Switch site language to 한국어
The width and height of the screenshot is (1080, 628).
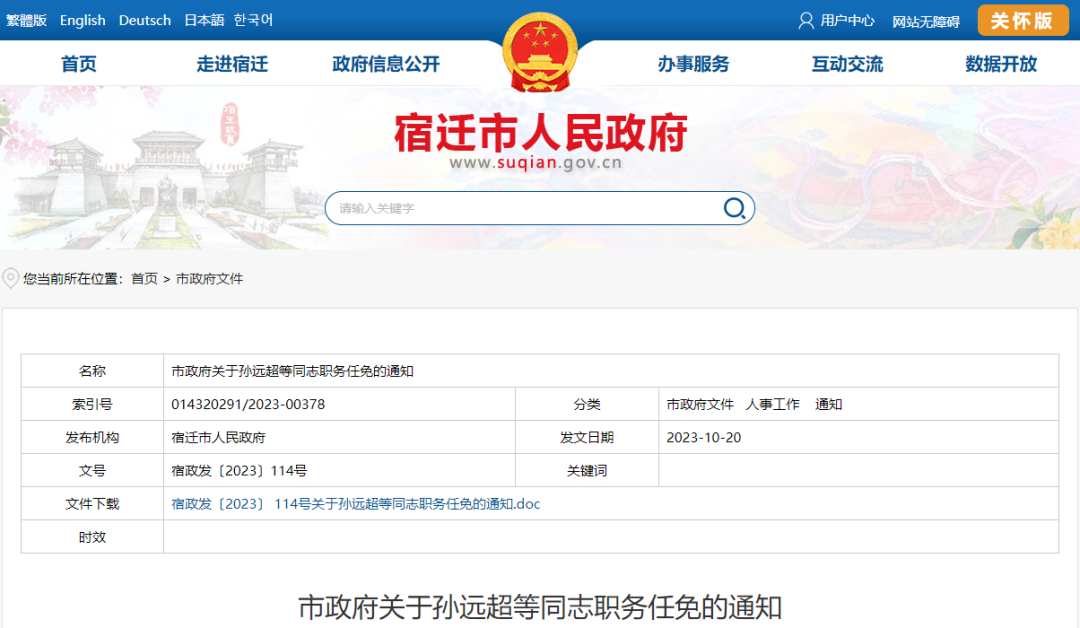pos(253,20)
